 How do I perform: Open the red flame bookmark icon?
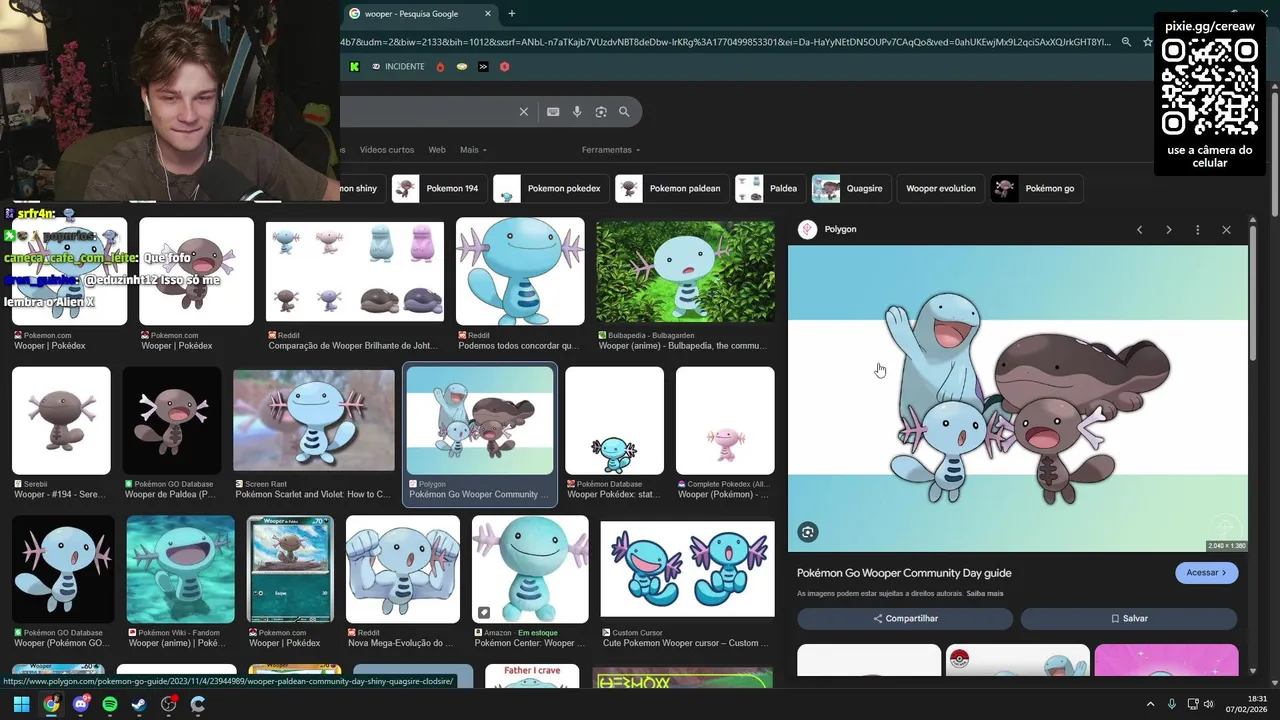tap(440, 67)
